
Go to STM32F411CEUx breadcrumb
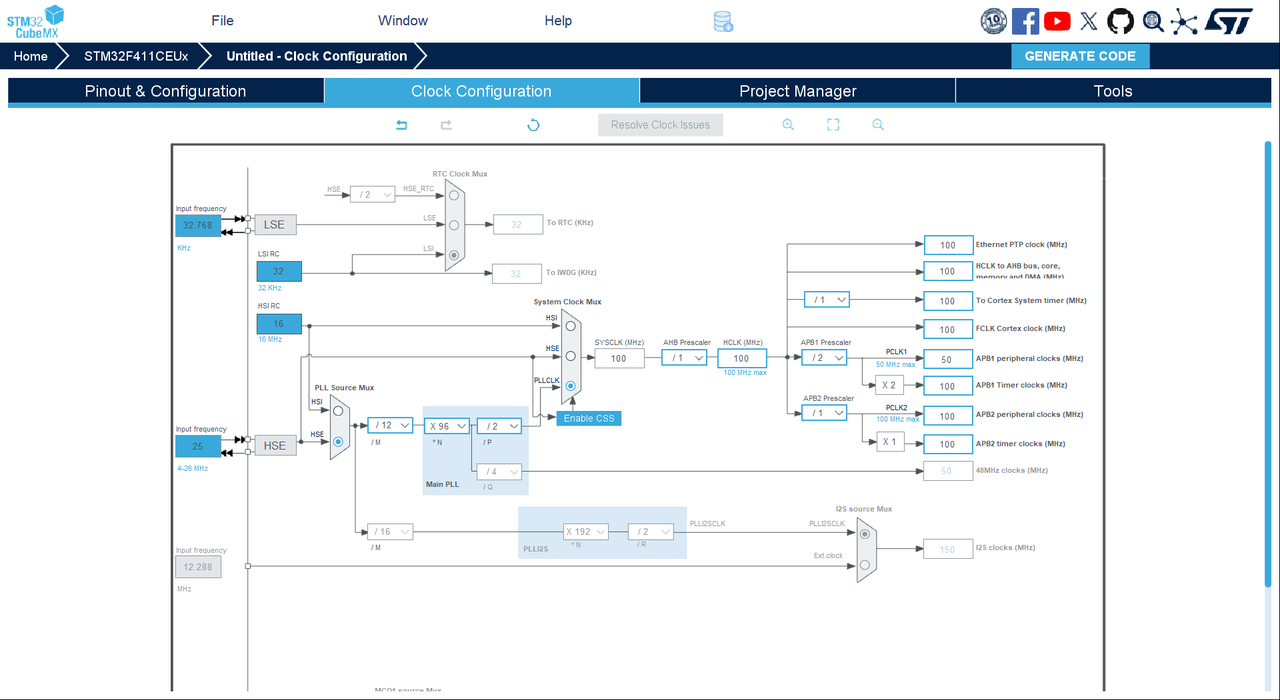click(136, 56)
